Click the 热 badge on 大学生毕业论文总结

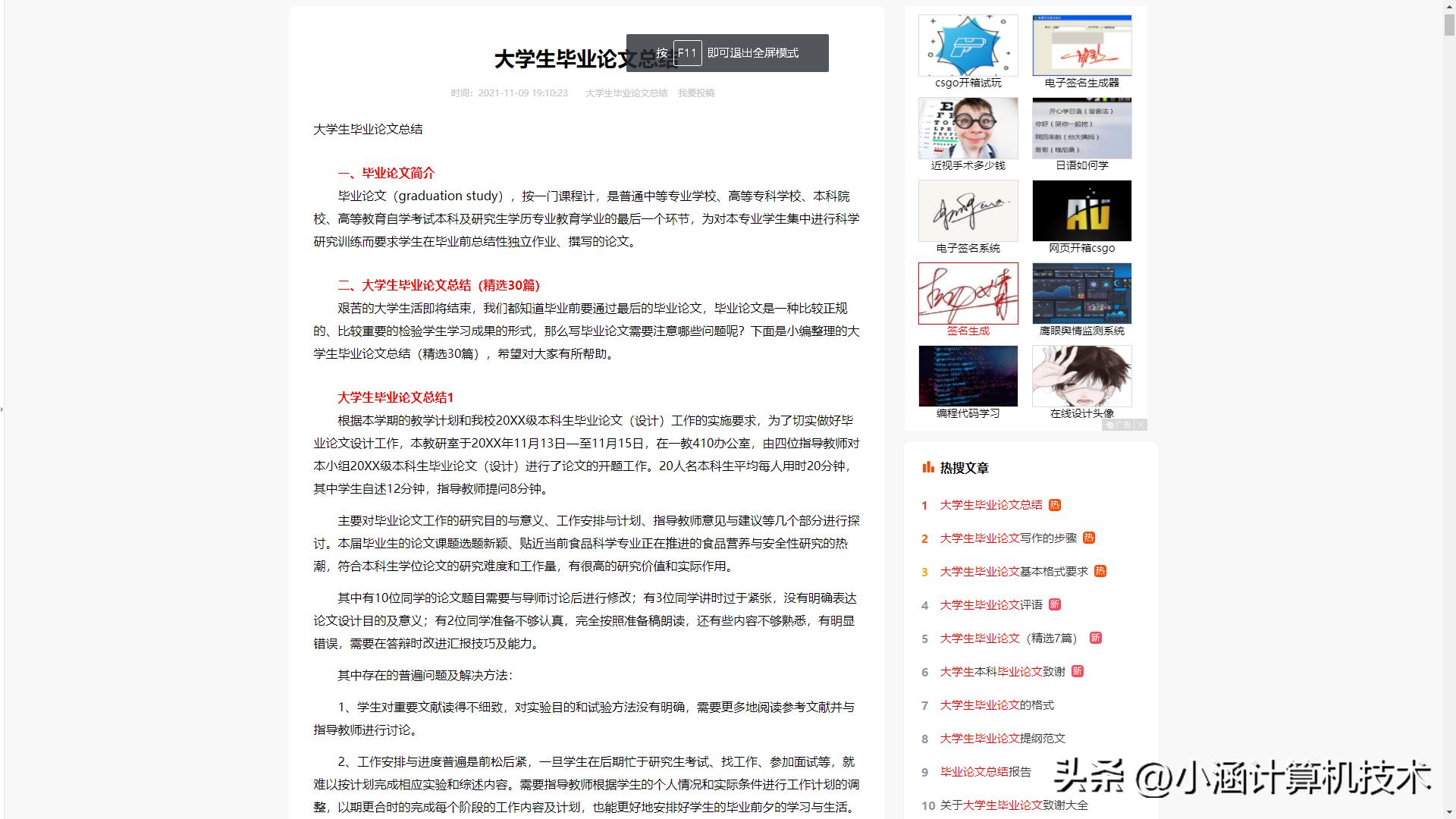pyautogui.click(x=1055, y=504)
